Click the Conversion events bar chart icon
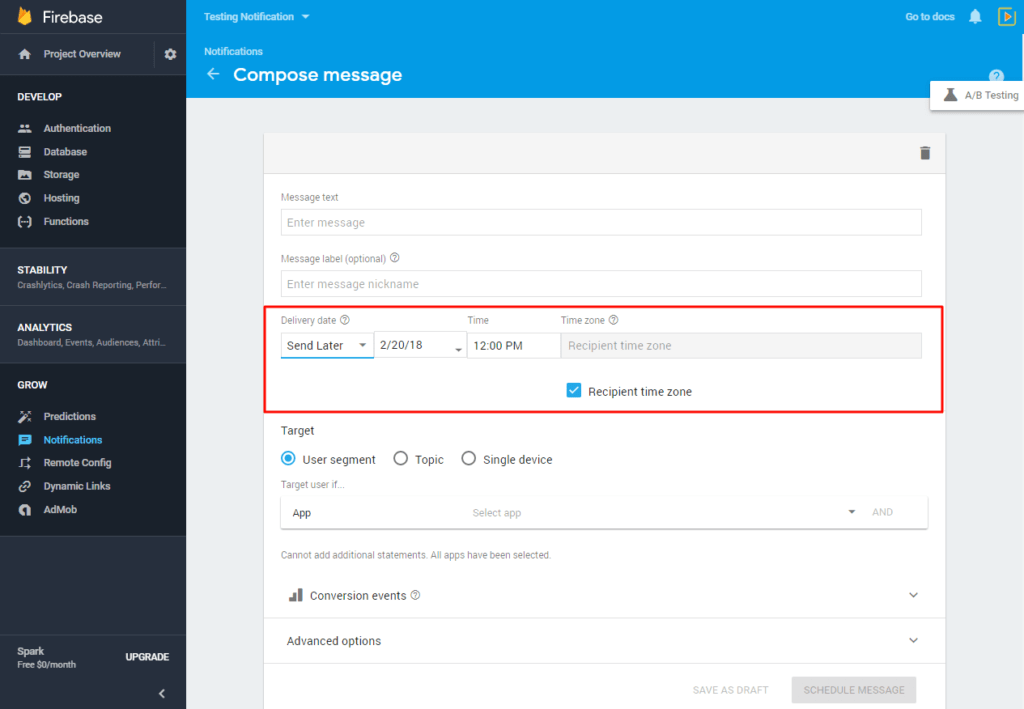 tap(296, 595)
